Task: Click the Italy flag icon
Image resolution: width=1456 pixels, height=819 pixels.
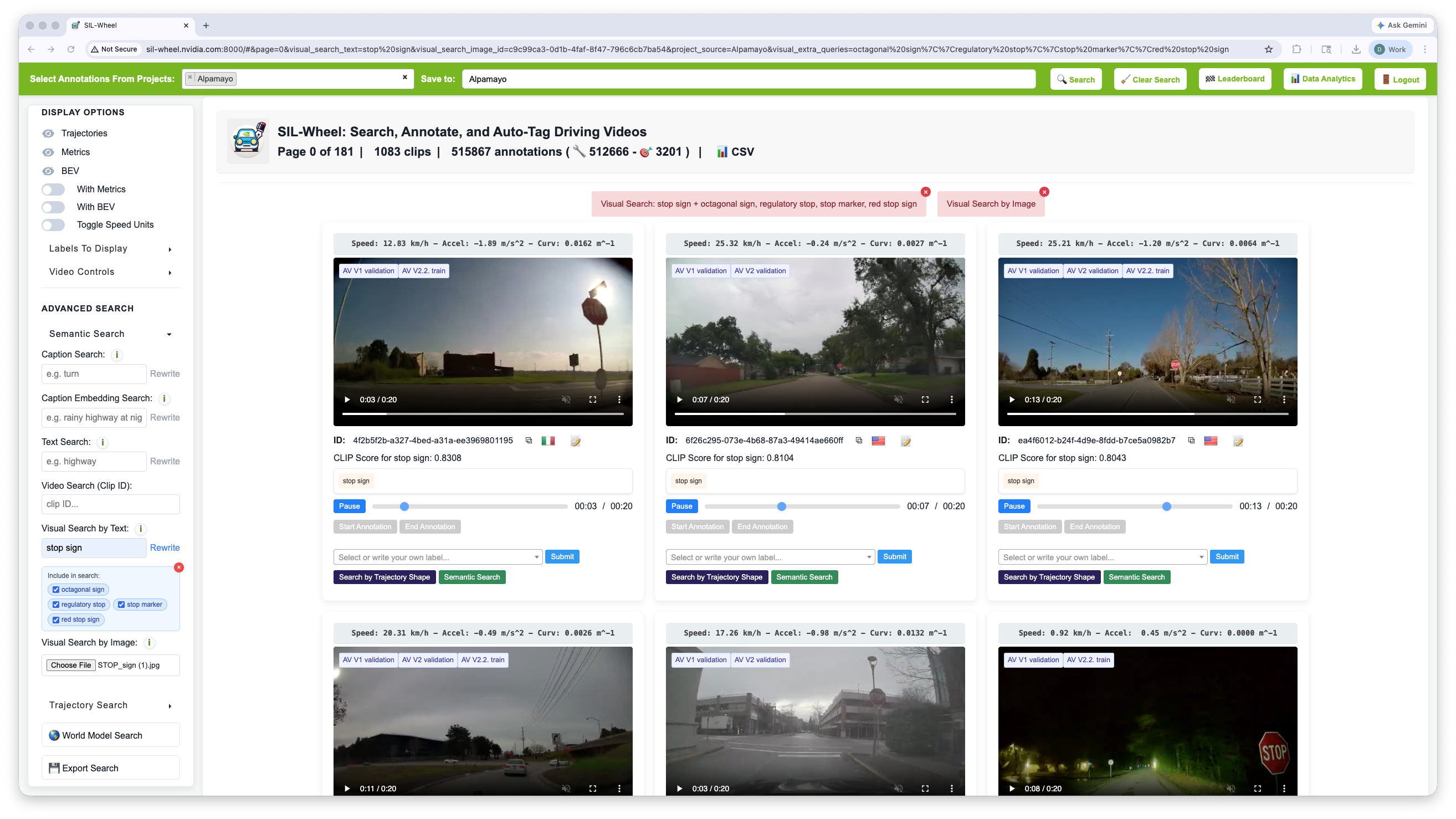Action: 548,441
